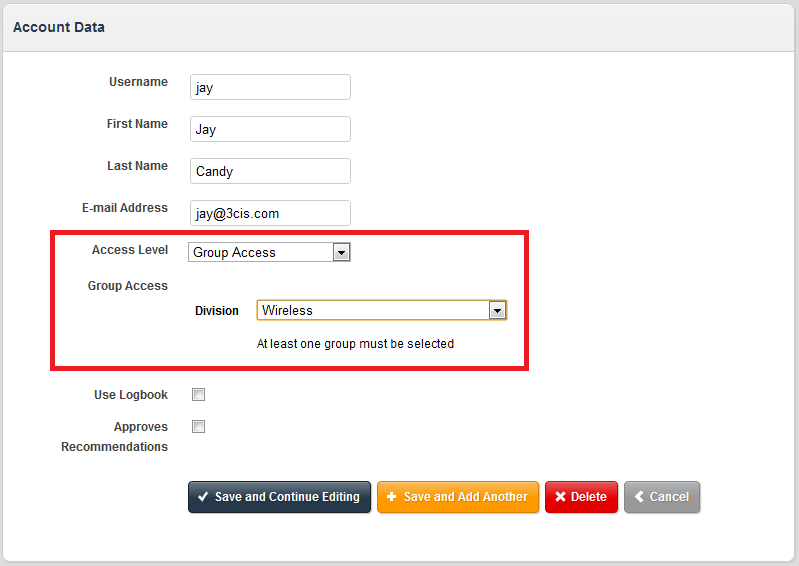Image resolution: width=799 pixels, height=566 pixels.
Task: Click the arrow on the Access Level combo box
Action: pos(342,252)
